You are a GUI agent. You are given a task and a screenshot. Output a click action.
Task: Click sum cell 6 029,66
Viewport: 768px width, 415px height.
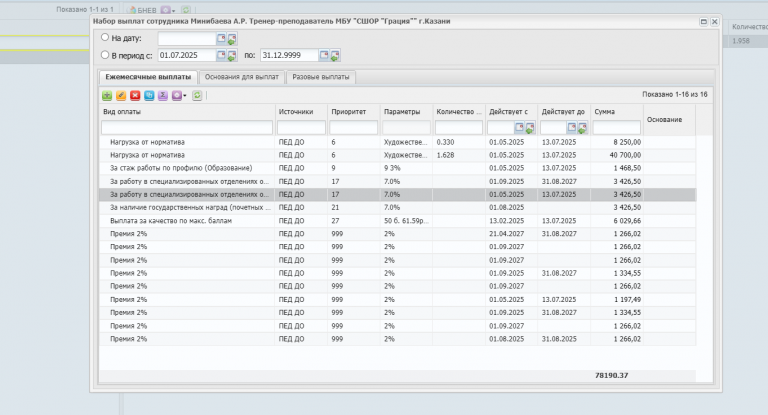627,221
